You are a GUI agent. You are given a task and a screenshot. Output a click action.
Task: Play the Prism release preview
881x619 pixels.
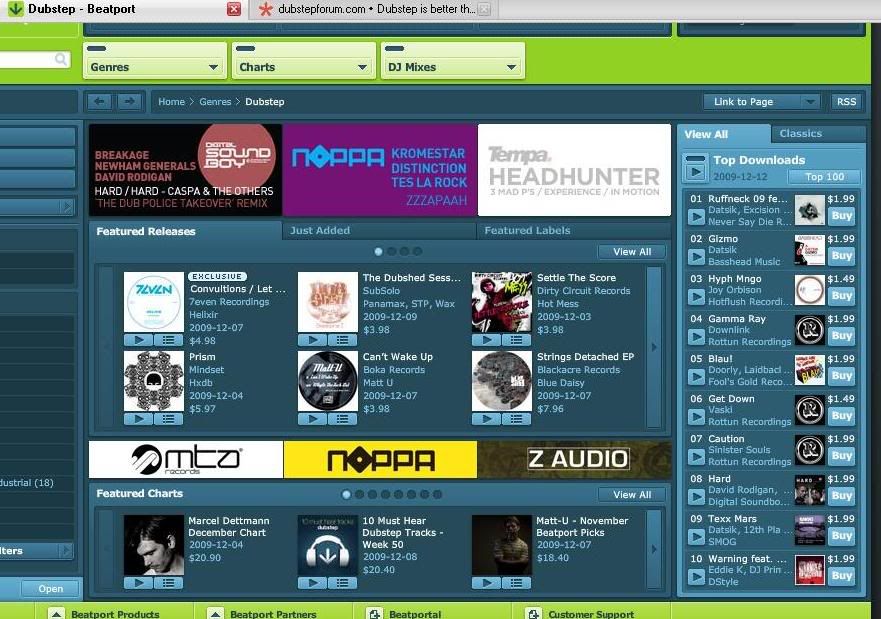[139, 419]
